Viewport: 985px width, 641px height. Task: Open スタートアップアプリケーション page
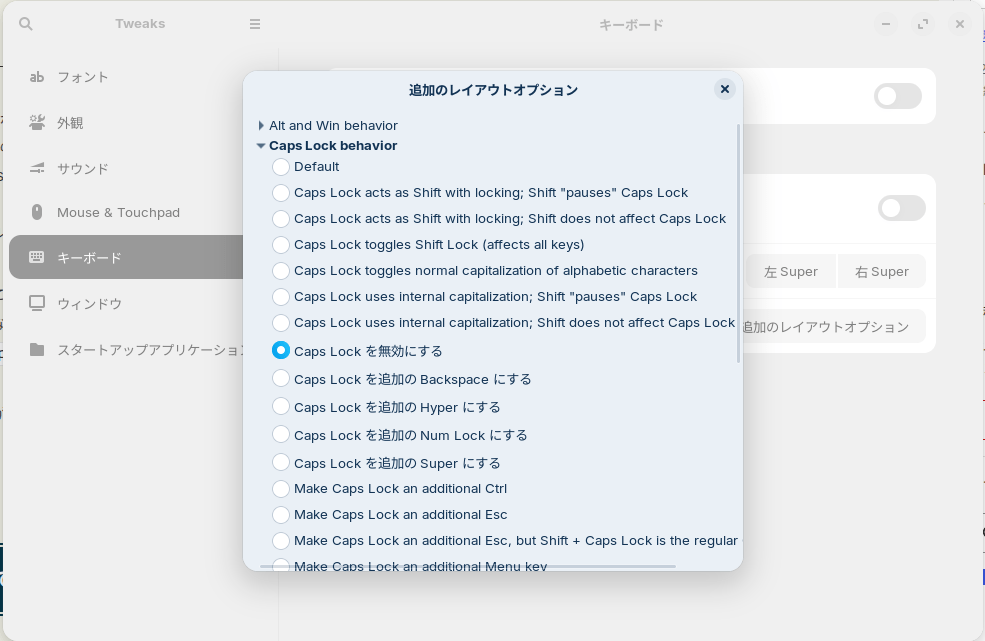[126, 349]
